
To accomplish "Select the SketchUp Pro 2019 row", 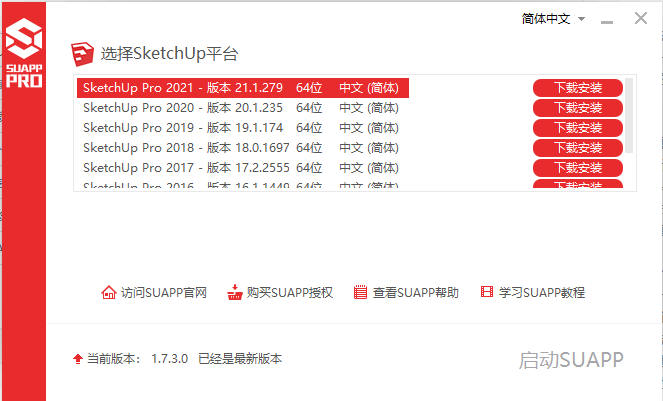I will coord(242,128).
